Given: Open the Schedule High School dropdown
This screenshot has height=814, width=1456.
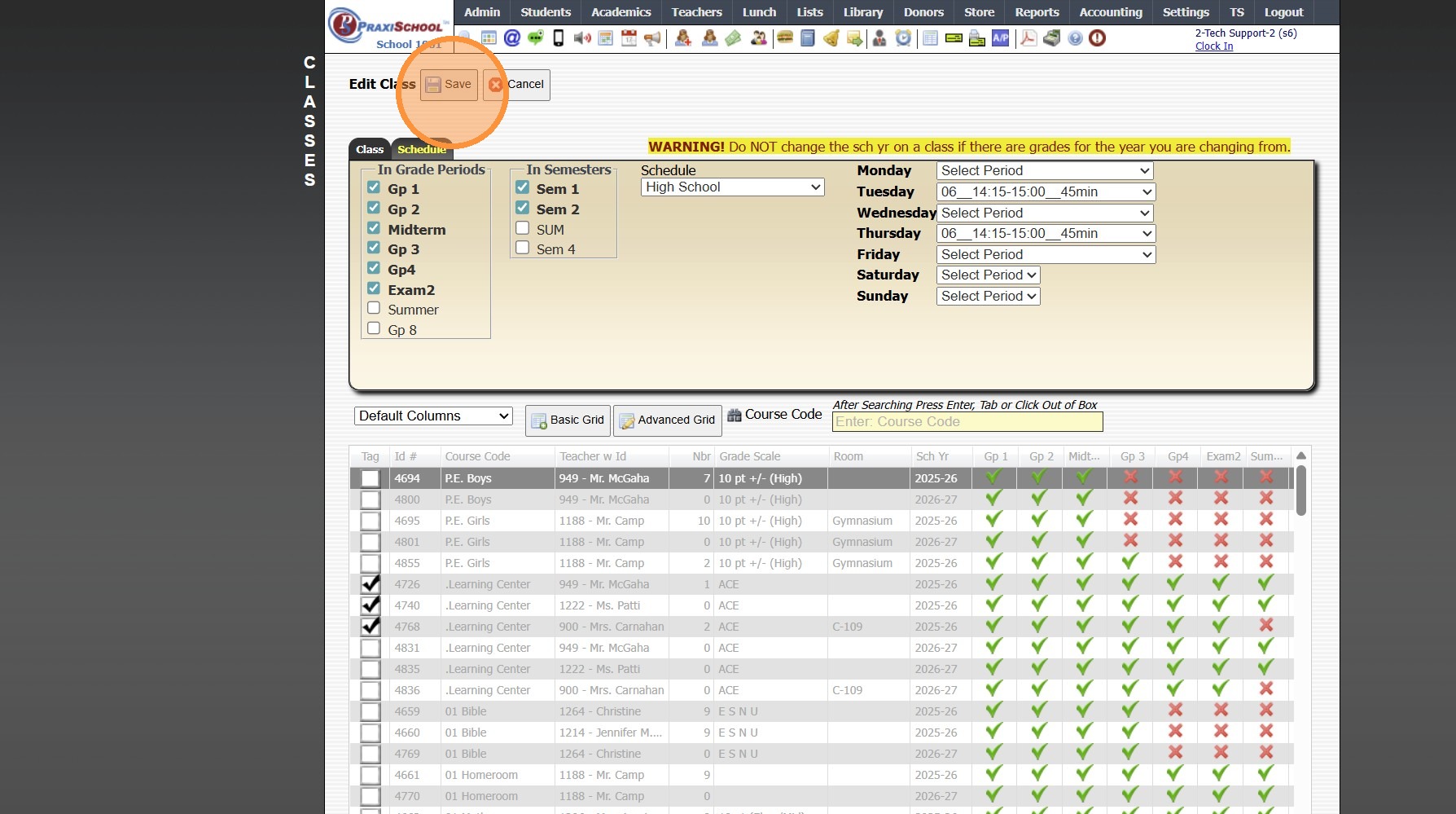Looking at the screenshot, I should [x=733, y=187].
